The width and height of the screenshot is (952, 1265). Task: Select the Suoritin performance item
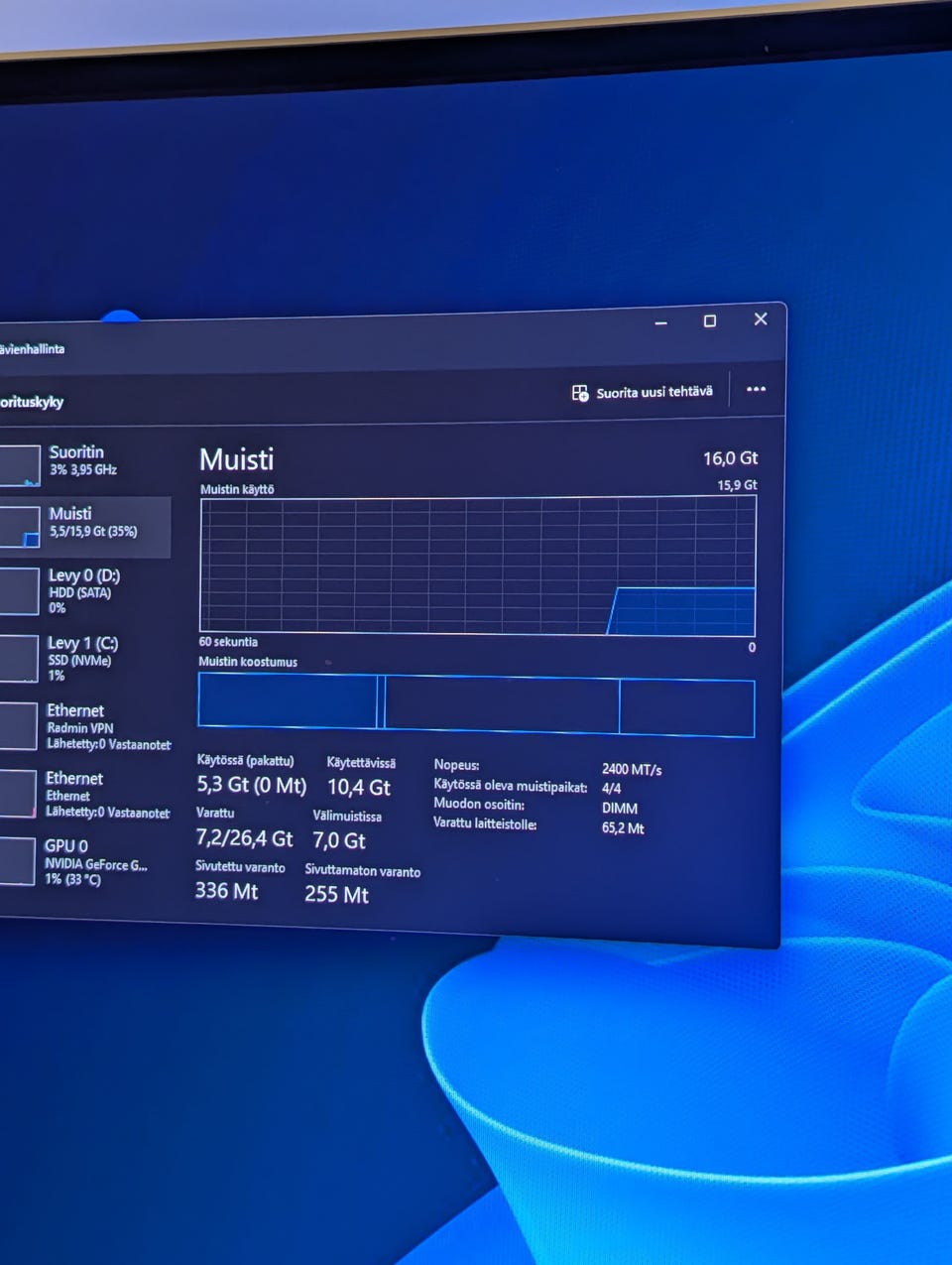point(84,462)
